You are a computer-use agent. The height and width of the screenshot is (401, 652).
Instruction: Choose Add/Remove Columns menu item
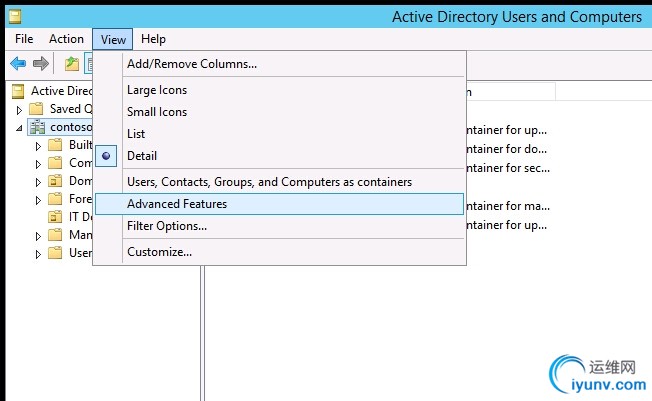click(x=279, y=64)
